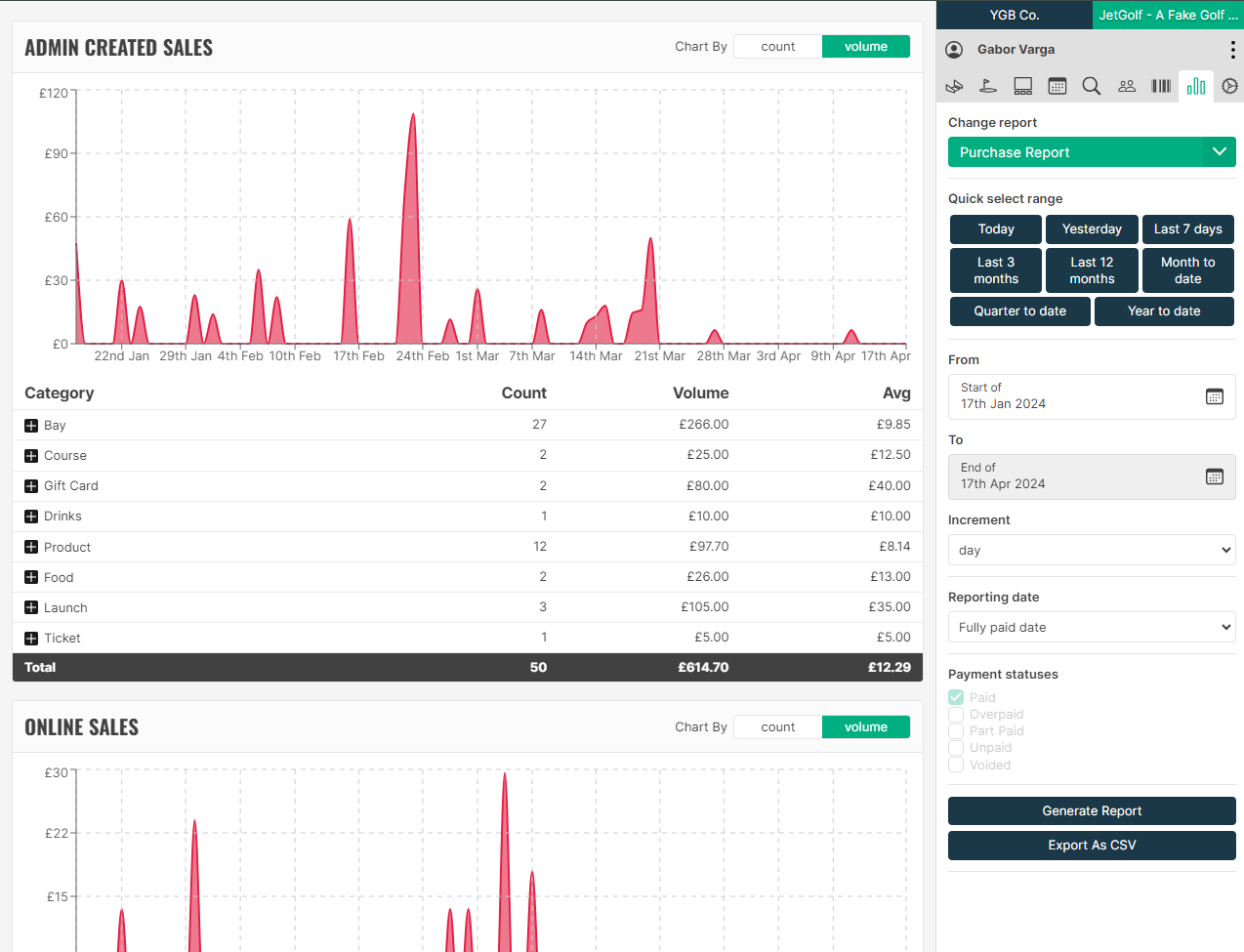Chart Admin Created Sales by volume
Viewport: 1244px width, 952px height.
tap(866, 47)
